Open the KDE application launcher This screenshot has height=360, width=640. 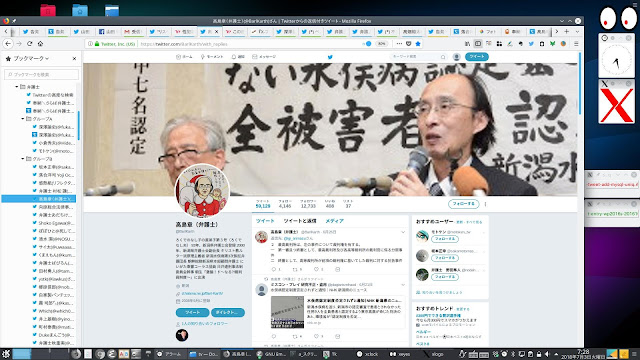[6, 354]
